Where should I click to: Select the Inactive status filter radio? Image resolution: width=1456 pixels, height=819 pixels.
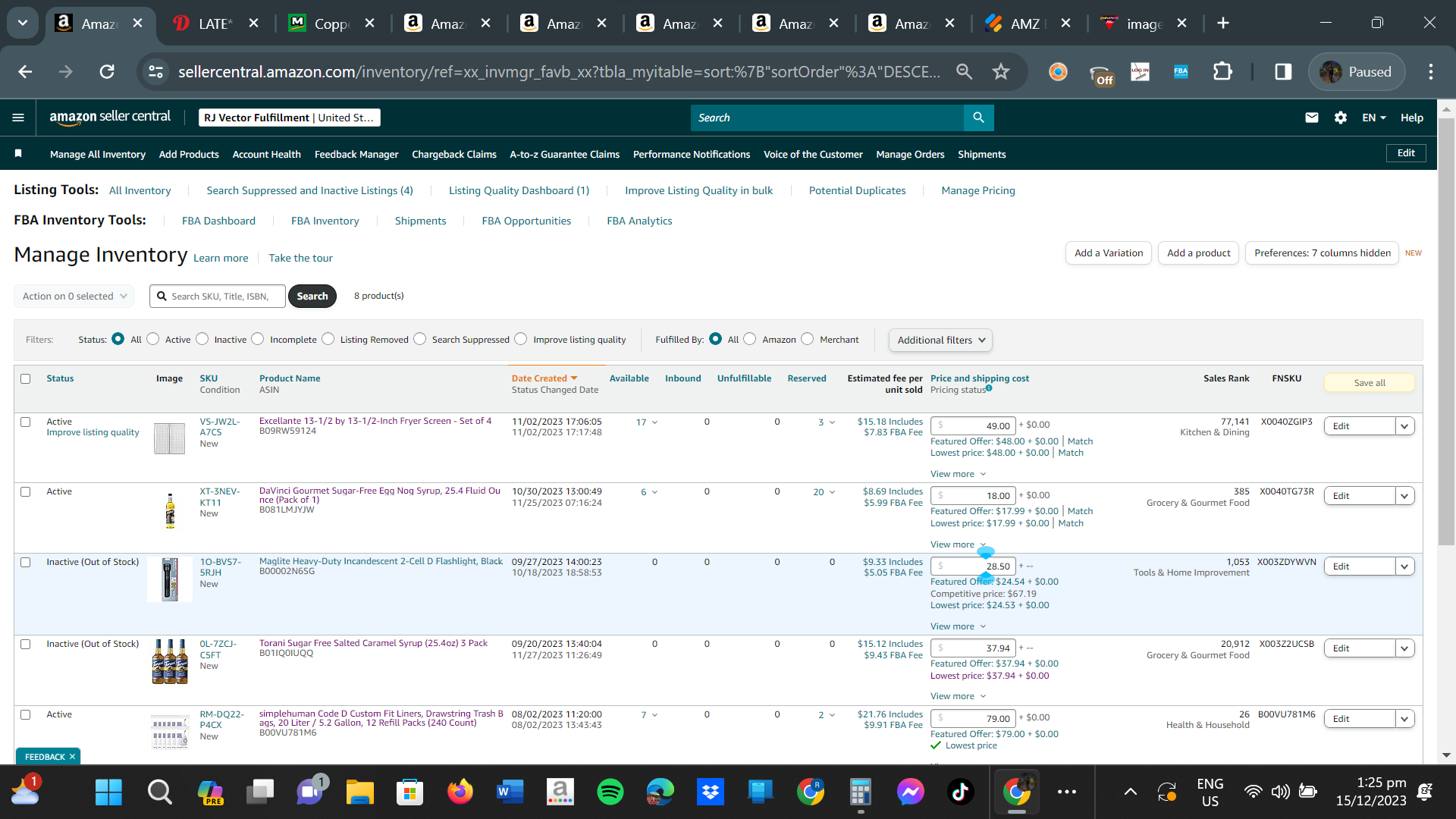202,339
